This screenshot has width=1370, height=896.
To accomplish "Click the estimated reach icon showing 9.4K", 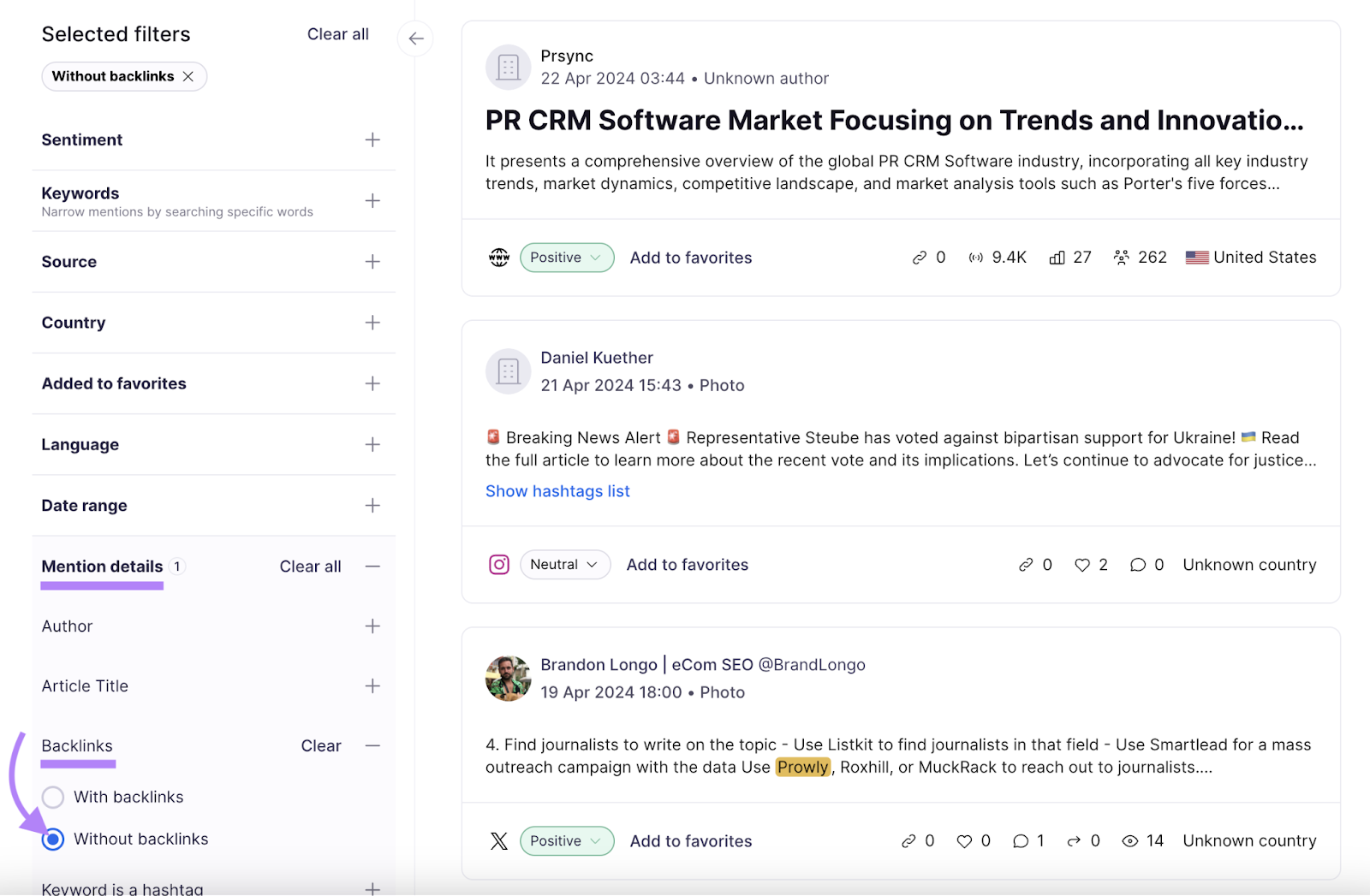I will pos(974,257).
